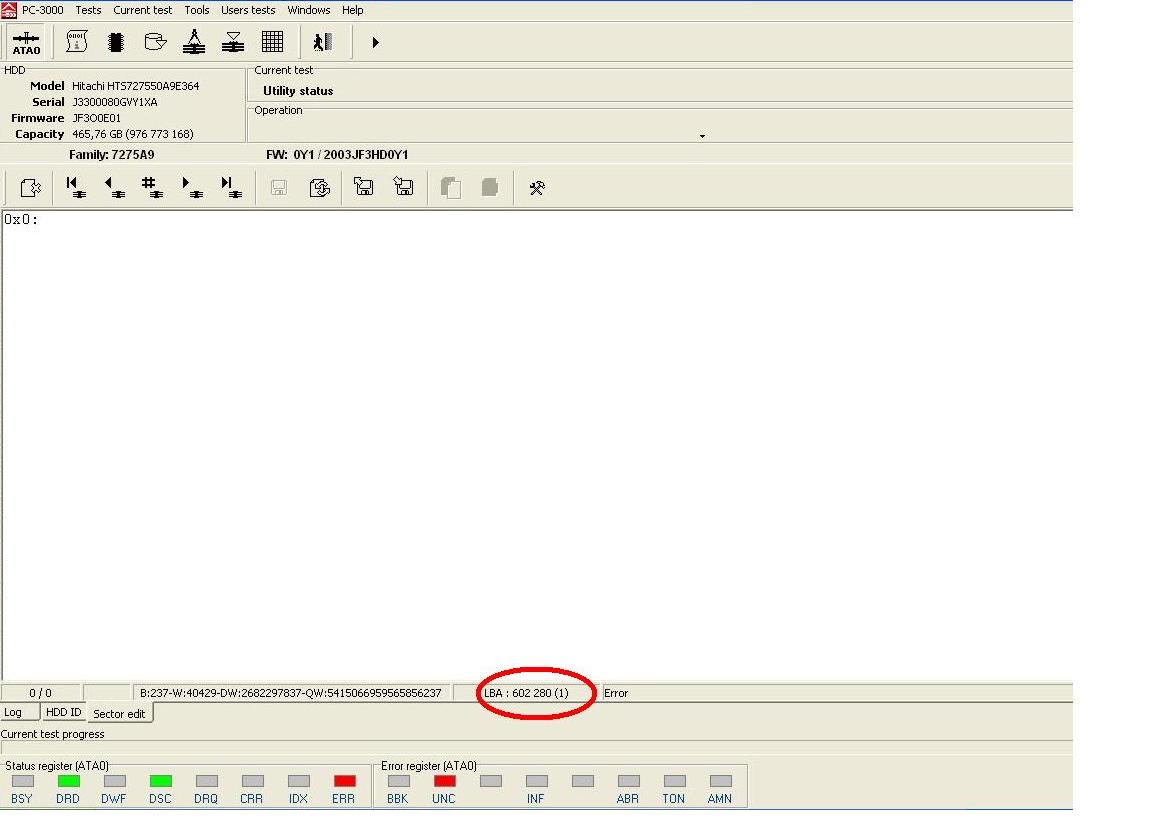Click the compass-over-surface icon
Image resolution: width=1151 pixels, height=835 pixels.
pos(194,42)
